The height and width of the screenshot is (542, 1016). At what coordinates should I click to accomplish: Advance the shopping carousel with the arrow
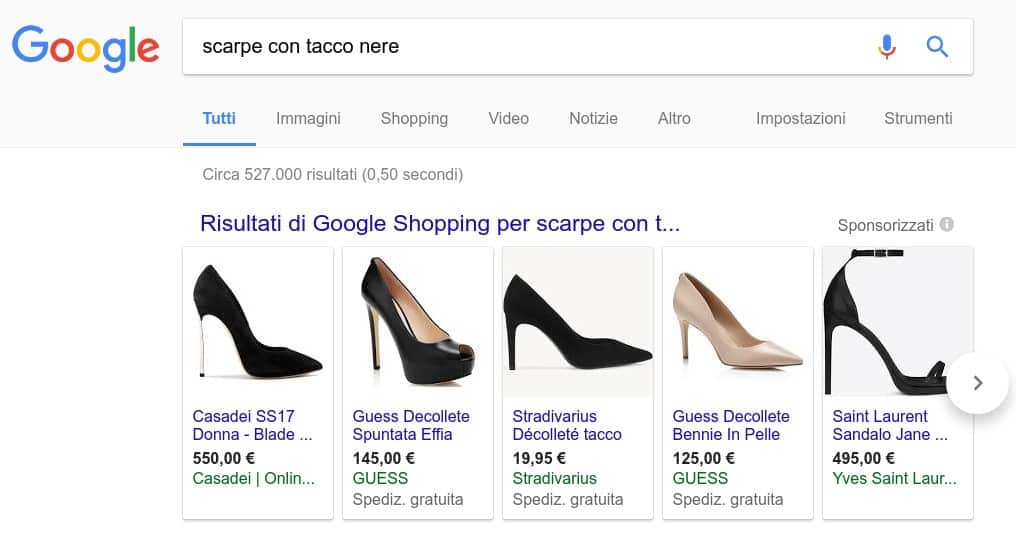pos(978,383)
